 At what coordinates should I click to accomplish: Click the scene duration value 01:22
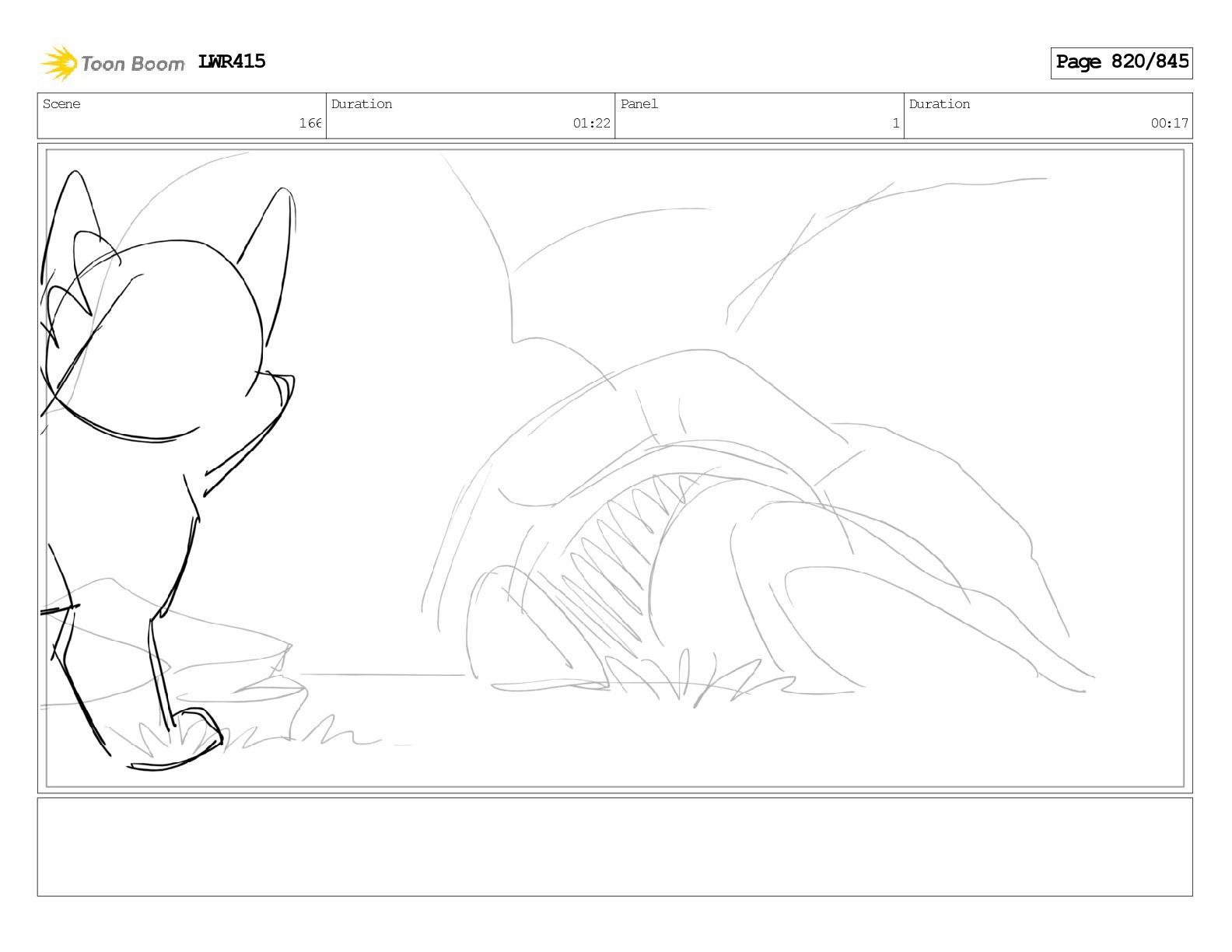(x=592, y=123)
